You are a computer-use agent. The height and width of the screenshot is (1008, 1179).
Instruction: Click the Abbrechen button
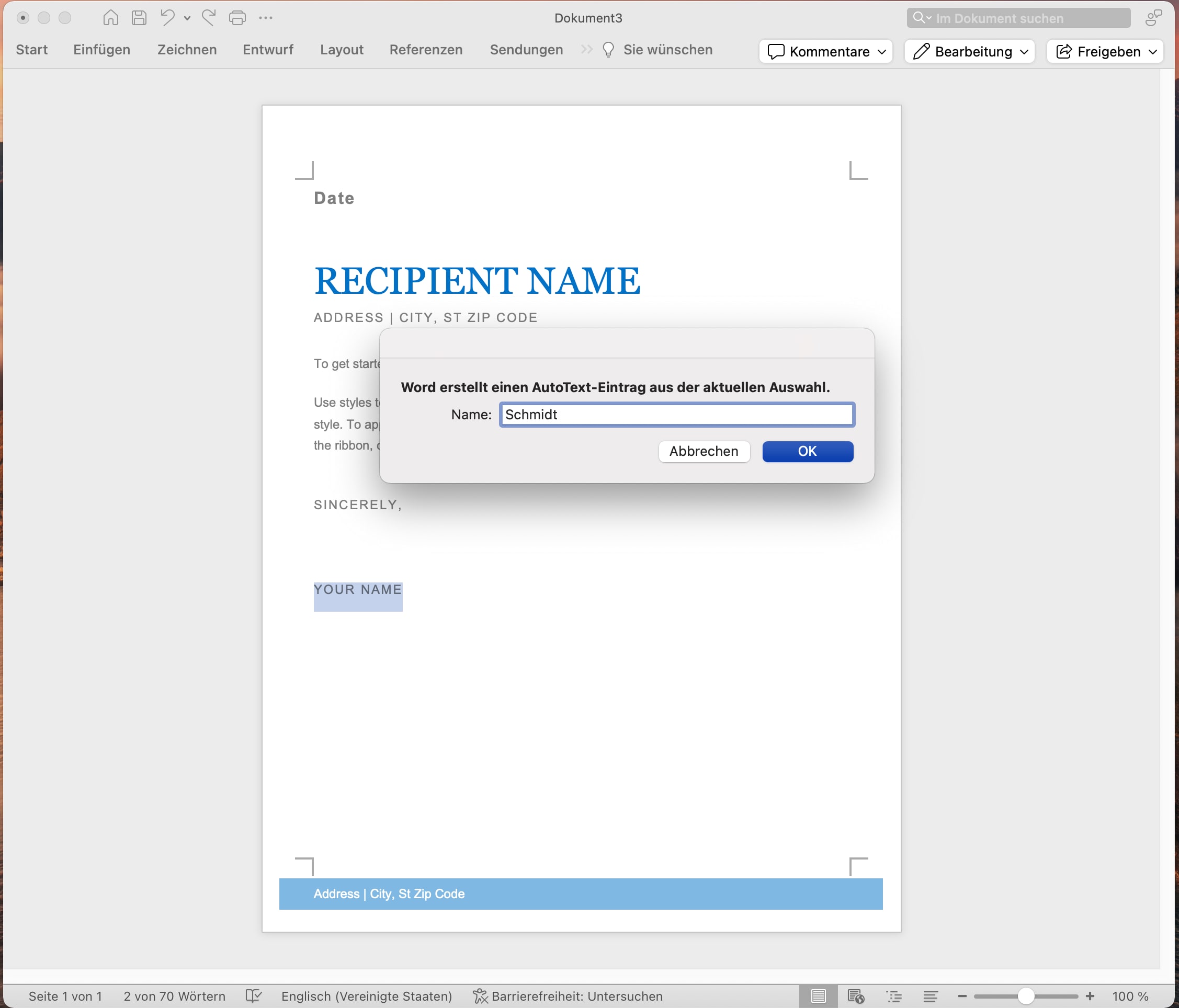(x=704, y=451)
